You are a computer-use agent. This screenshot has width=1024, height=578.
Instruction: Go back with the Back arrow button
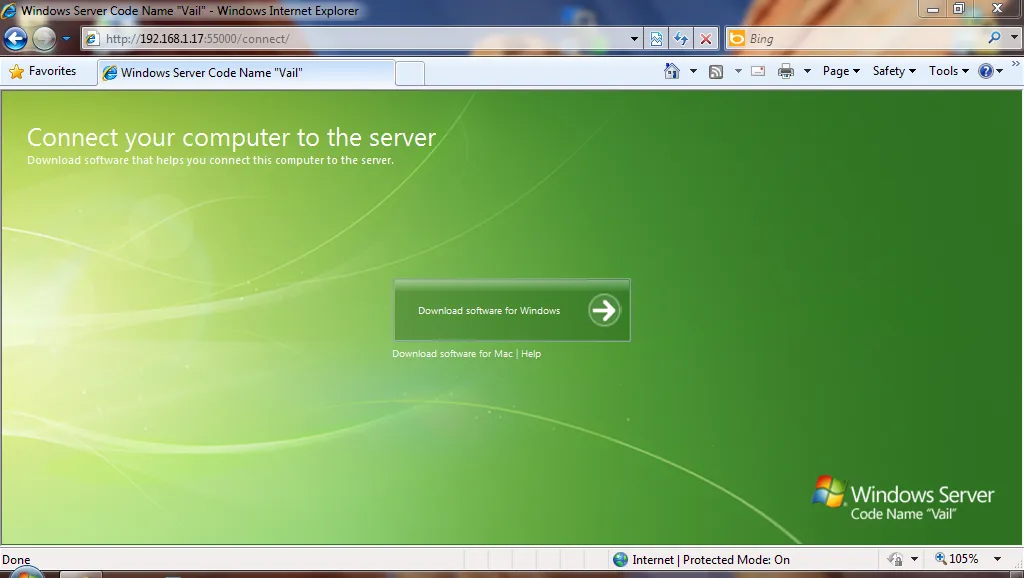click(x=15, y=39)
